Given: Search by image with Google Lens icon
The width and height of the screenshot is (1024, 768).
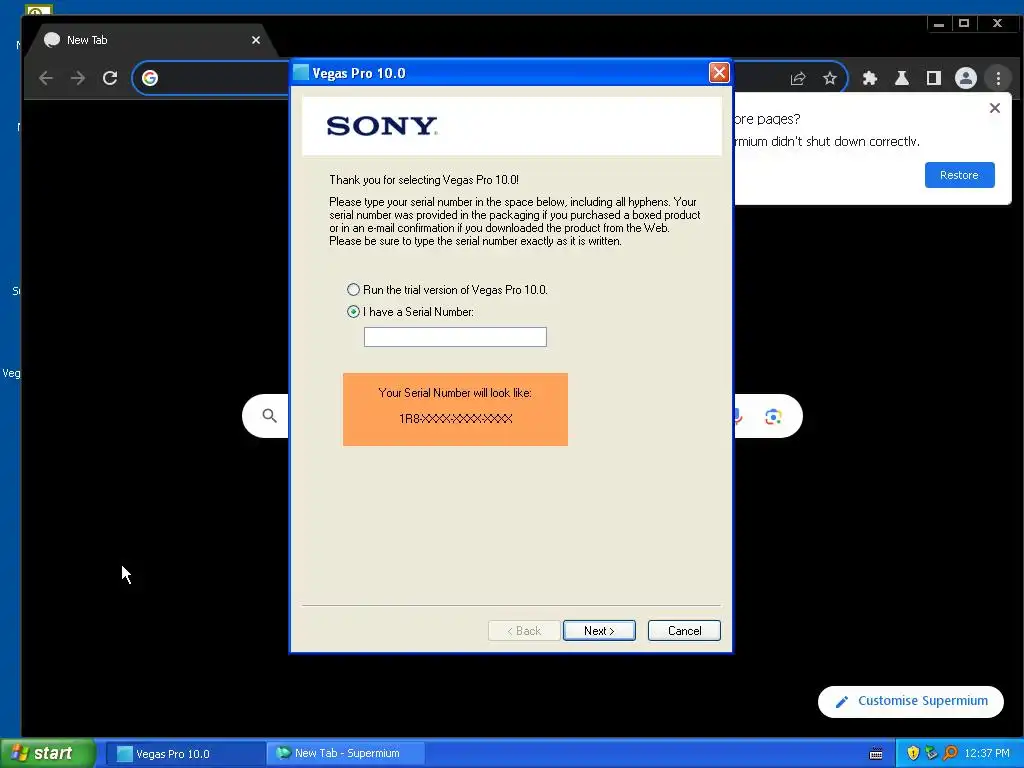Looking at the screenshot, I should tap(773, 416).
